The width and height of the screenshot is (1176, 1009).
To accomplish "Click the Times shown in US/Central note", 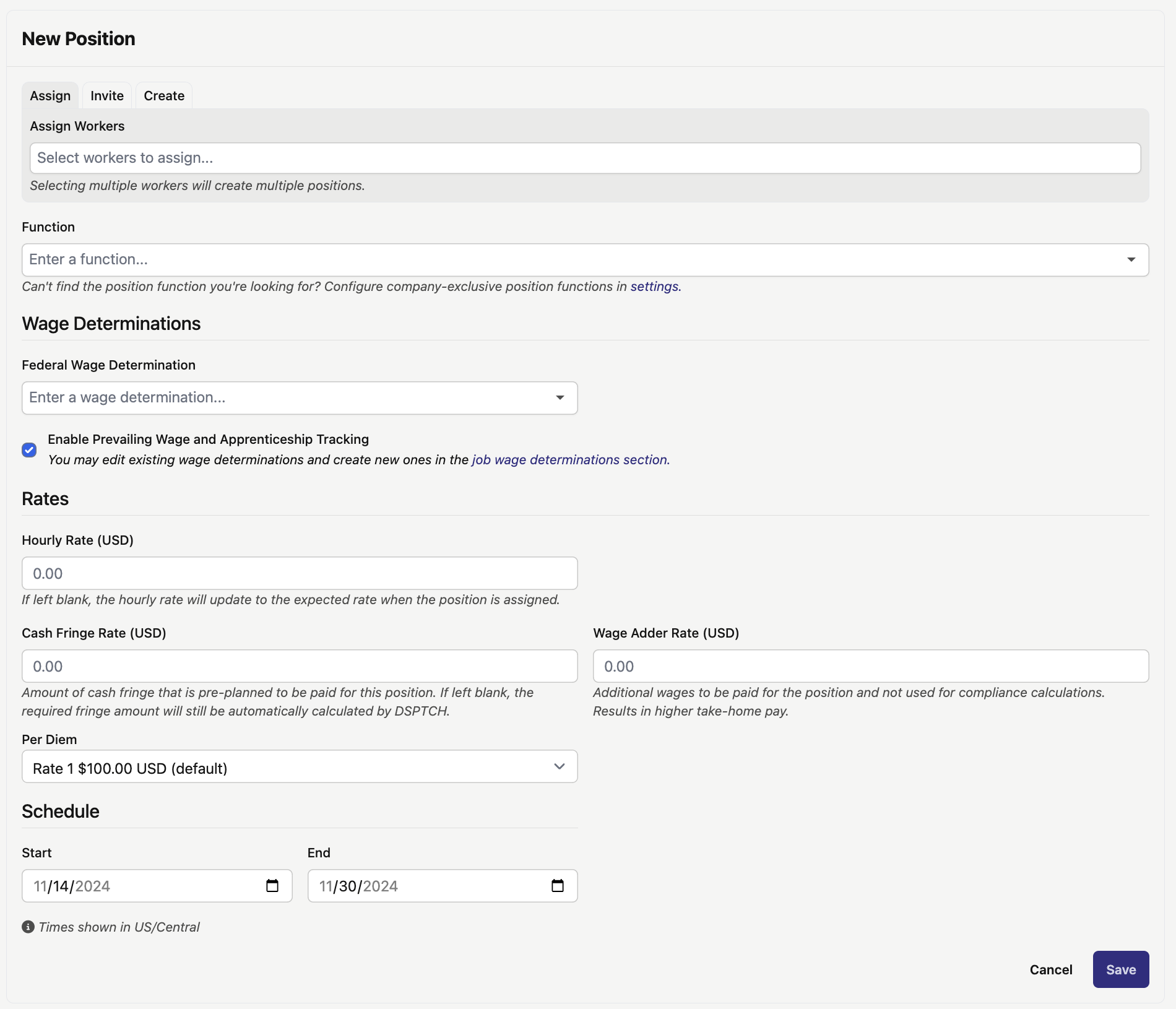I will click(x=119, y=927).
